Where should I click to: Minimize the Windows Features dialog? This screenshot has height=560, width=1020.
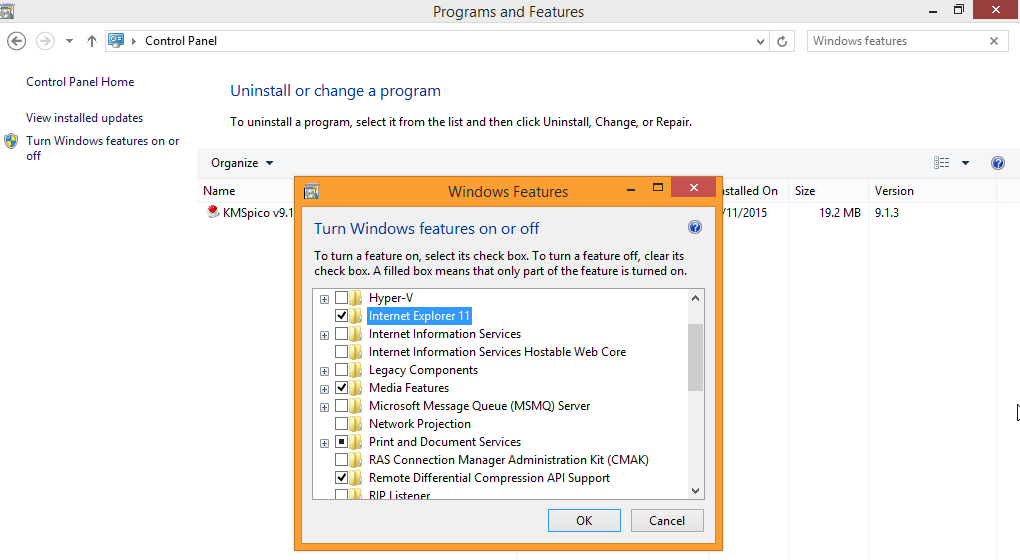coord(630,189)
